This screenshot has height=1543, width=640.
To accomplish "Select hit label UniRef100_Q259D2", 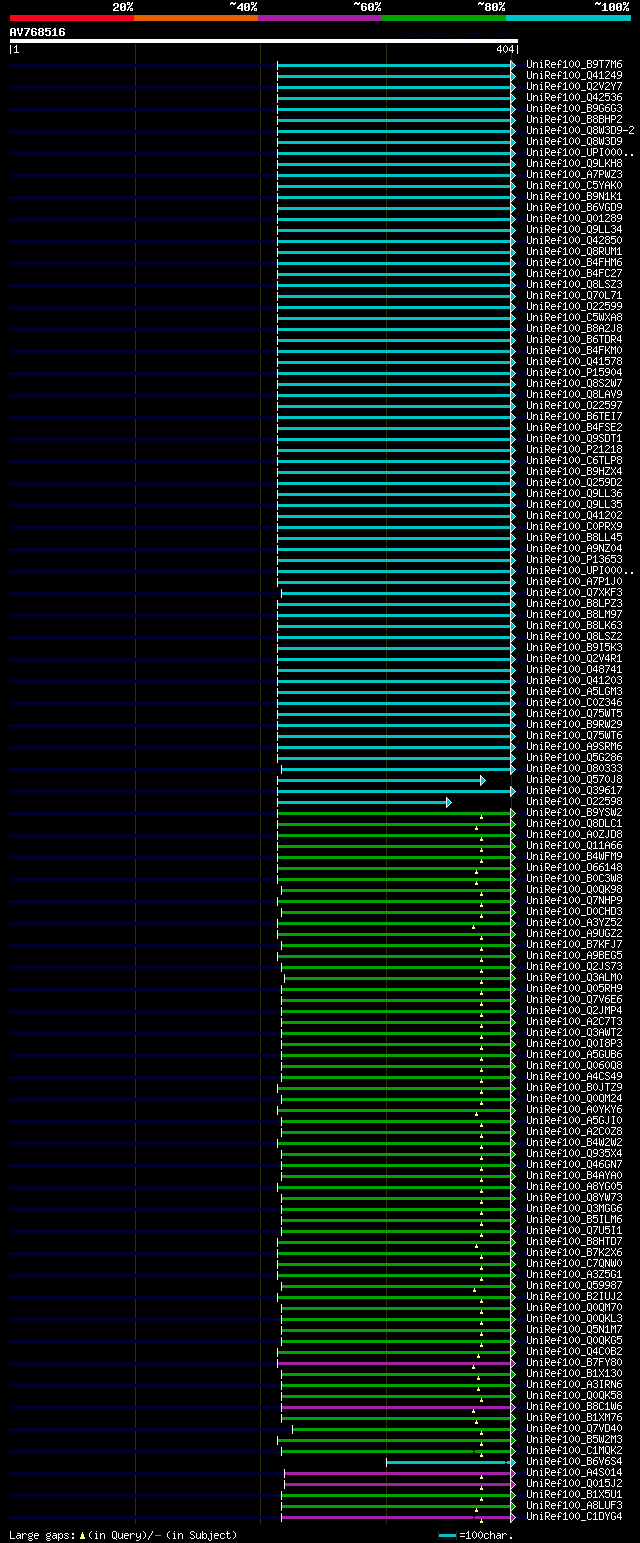I will point(574,482).
